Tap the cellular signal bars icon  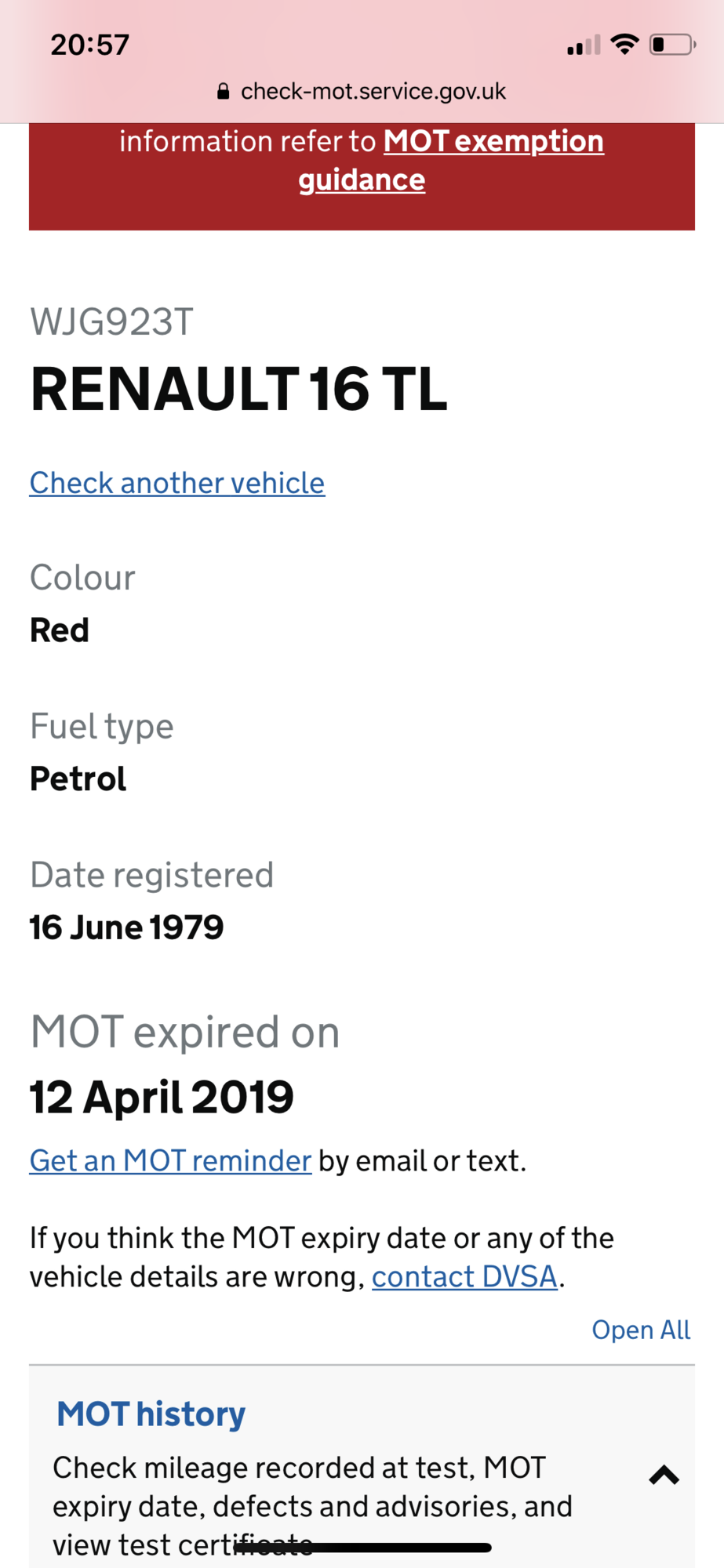point(584,45)
